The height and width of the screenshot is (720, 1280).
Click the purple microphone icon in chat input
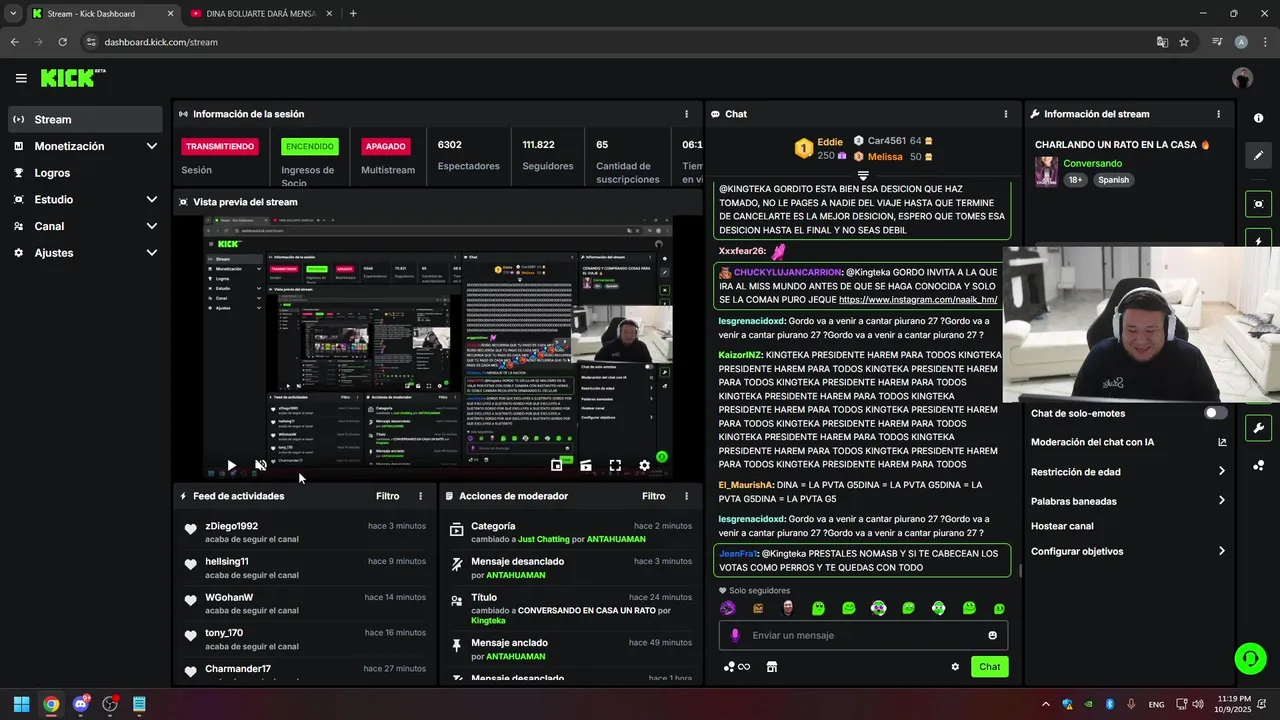click(735, 635)
